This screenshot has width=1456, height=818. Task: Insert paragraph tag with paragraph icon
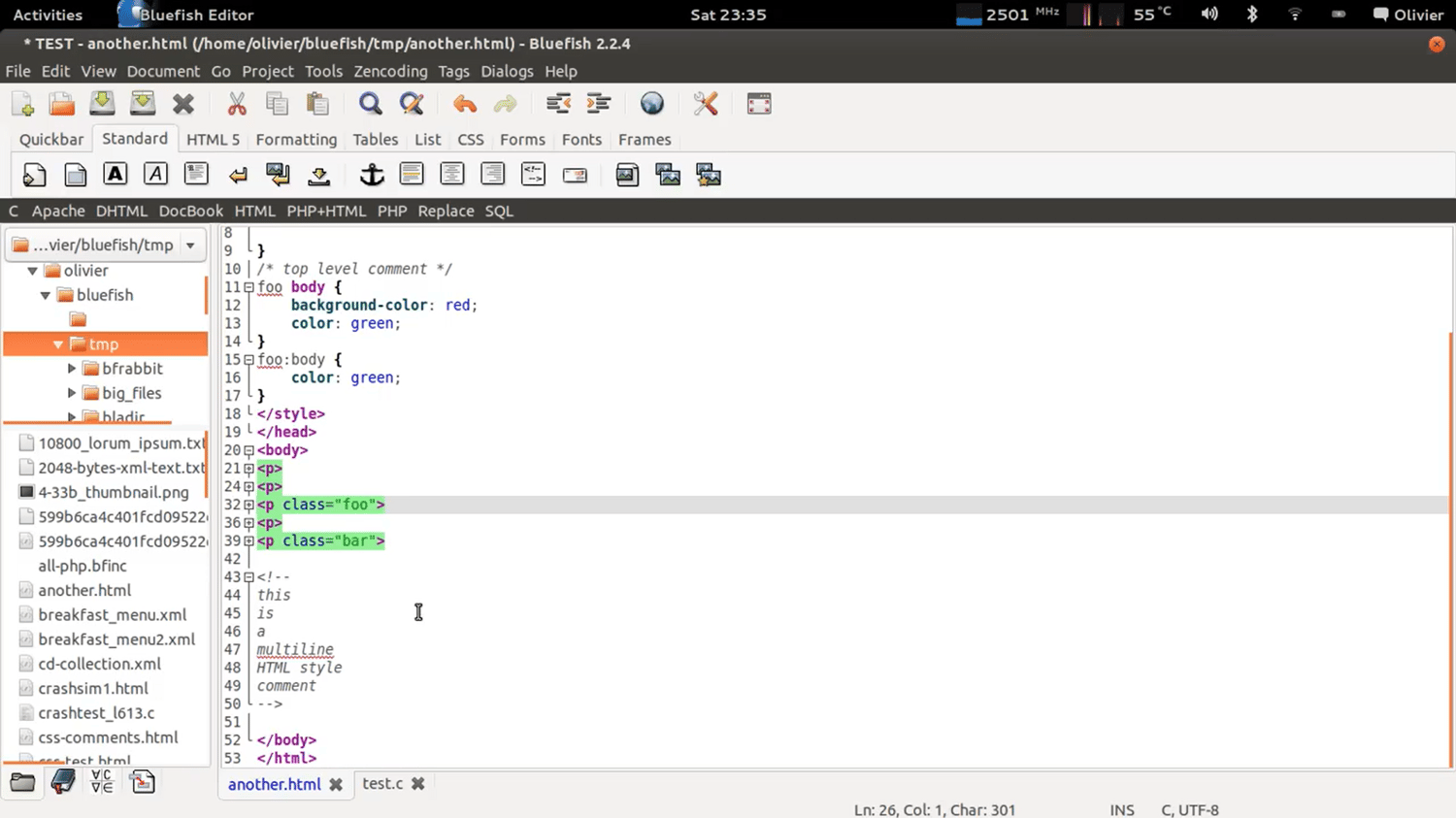click(196, 175)
